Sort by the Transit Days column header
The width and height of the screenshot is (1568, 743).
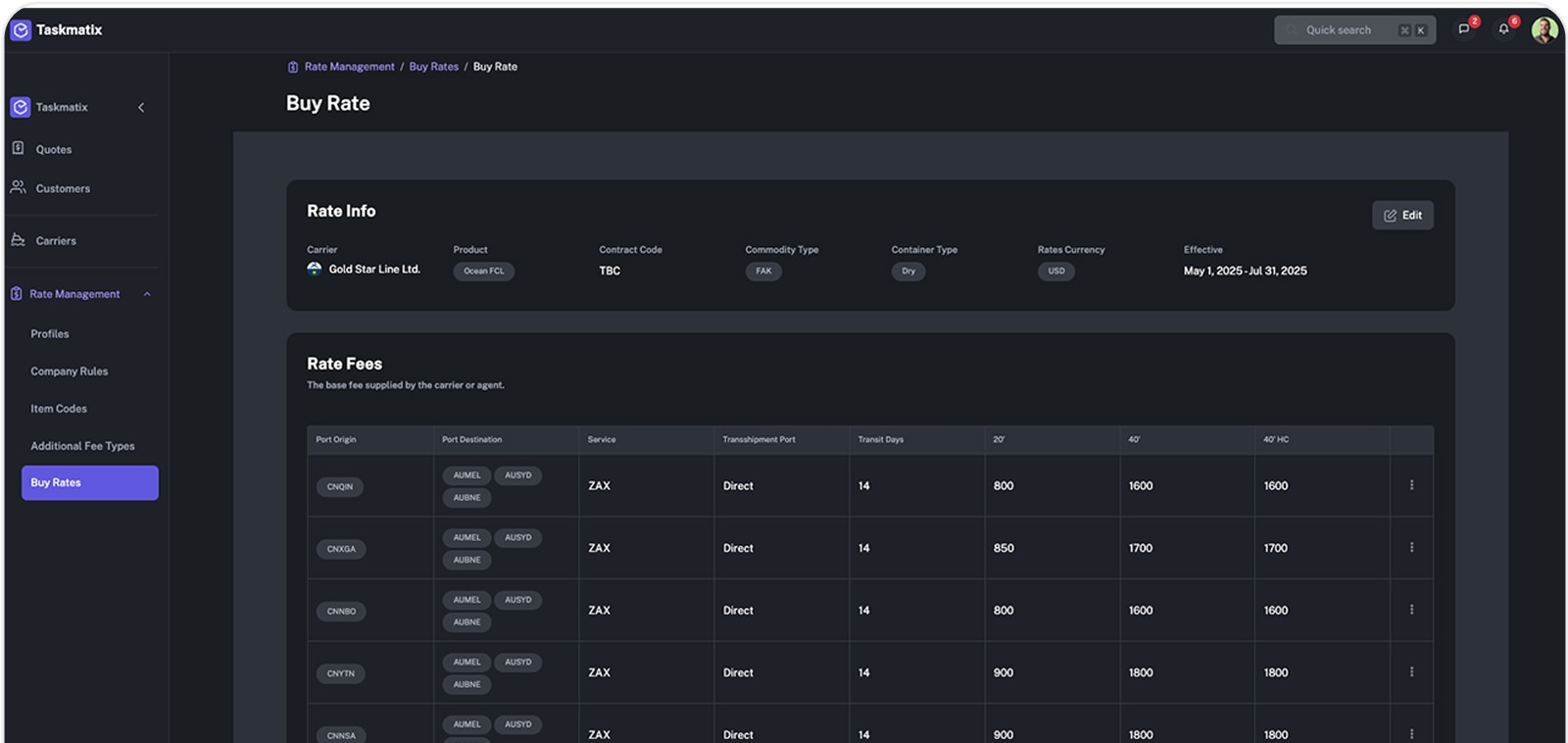pos(880,440)
